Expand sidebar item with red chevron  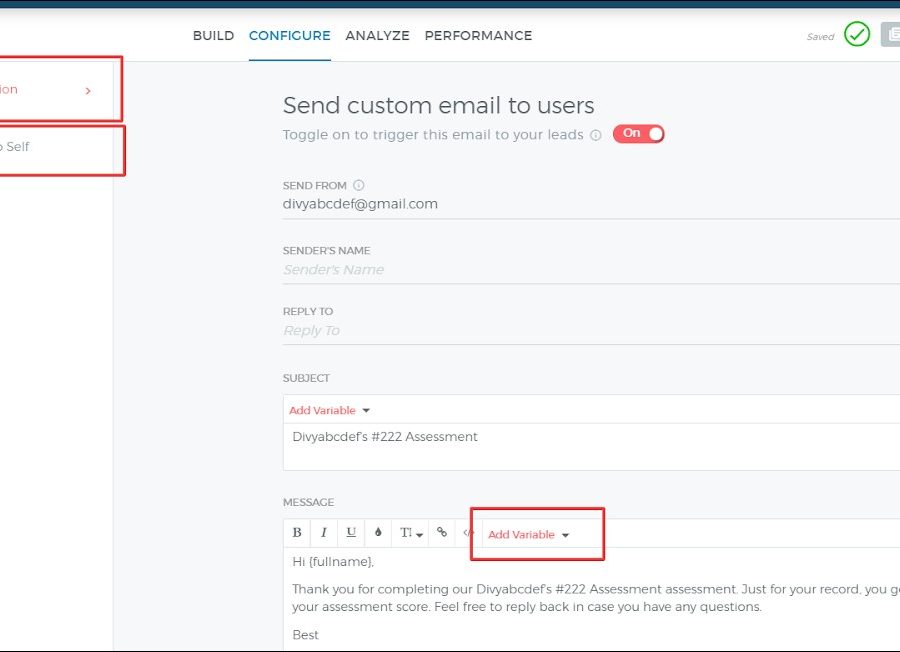88,91
